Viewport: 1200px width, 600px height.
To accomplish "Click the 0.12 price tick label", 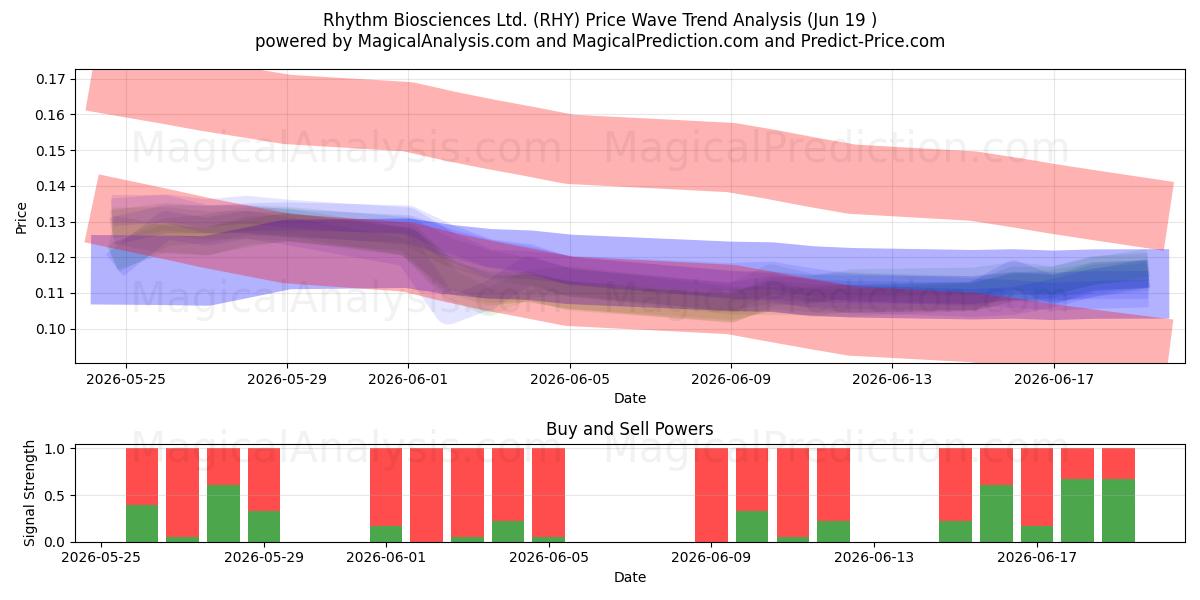I will pos(51,258).
